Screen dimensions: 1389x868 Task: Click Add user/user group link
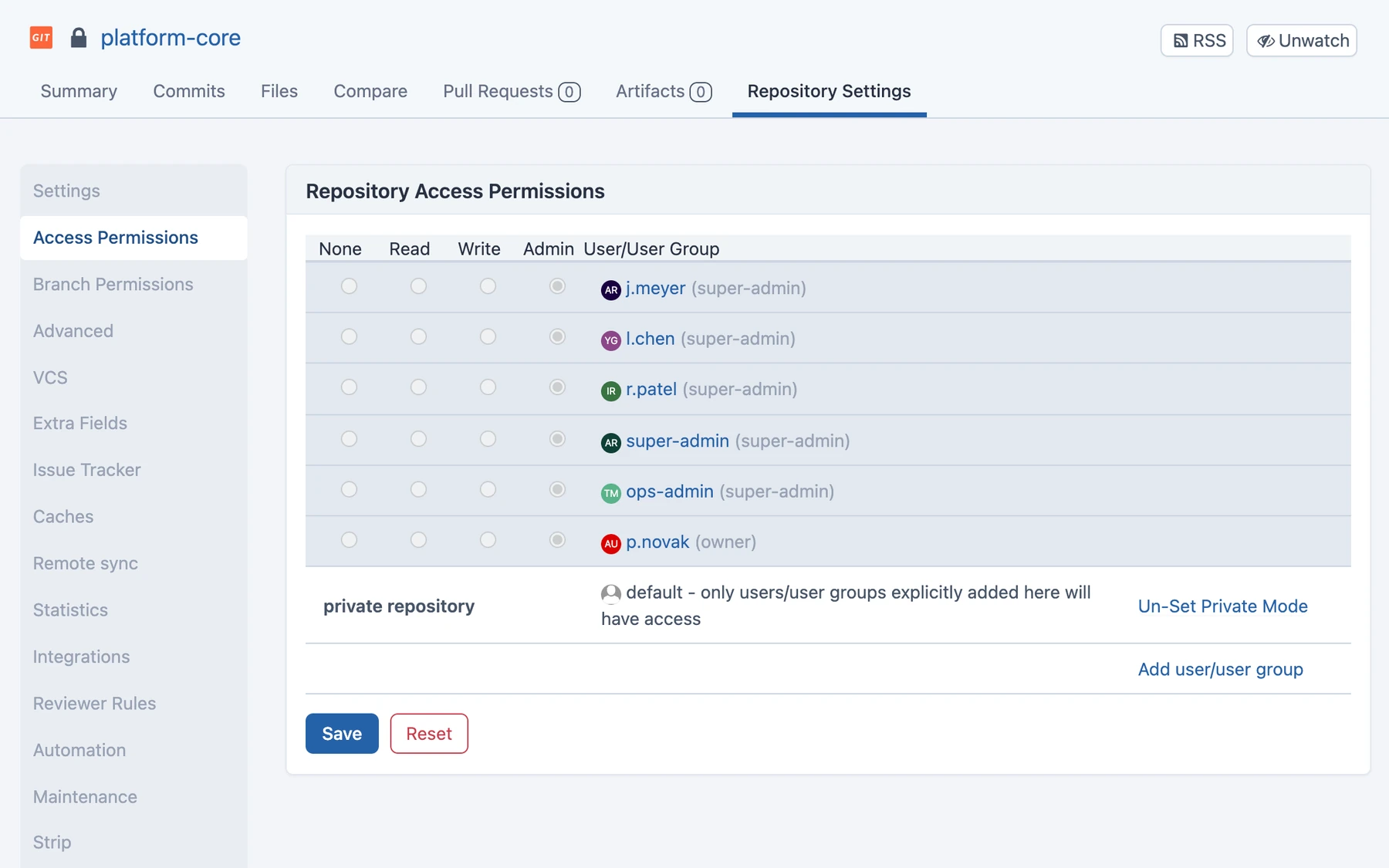coord(1220,669)
